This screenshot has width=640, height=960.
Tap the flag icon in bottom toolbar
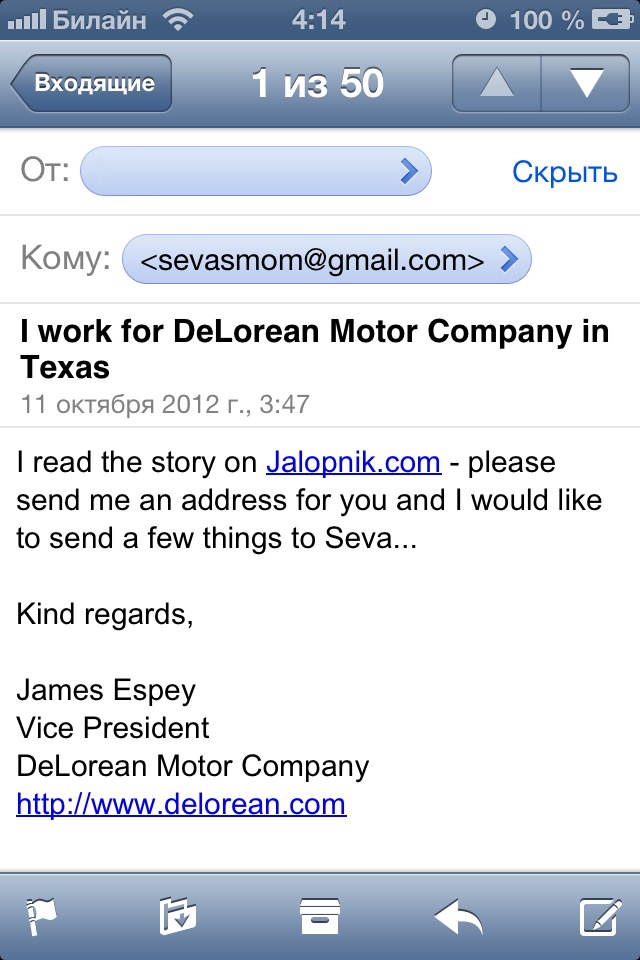(42, 916)
